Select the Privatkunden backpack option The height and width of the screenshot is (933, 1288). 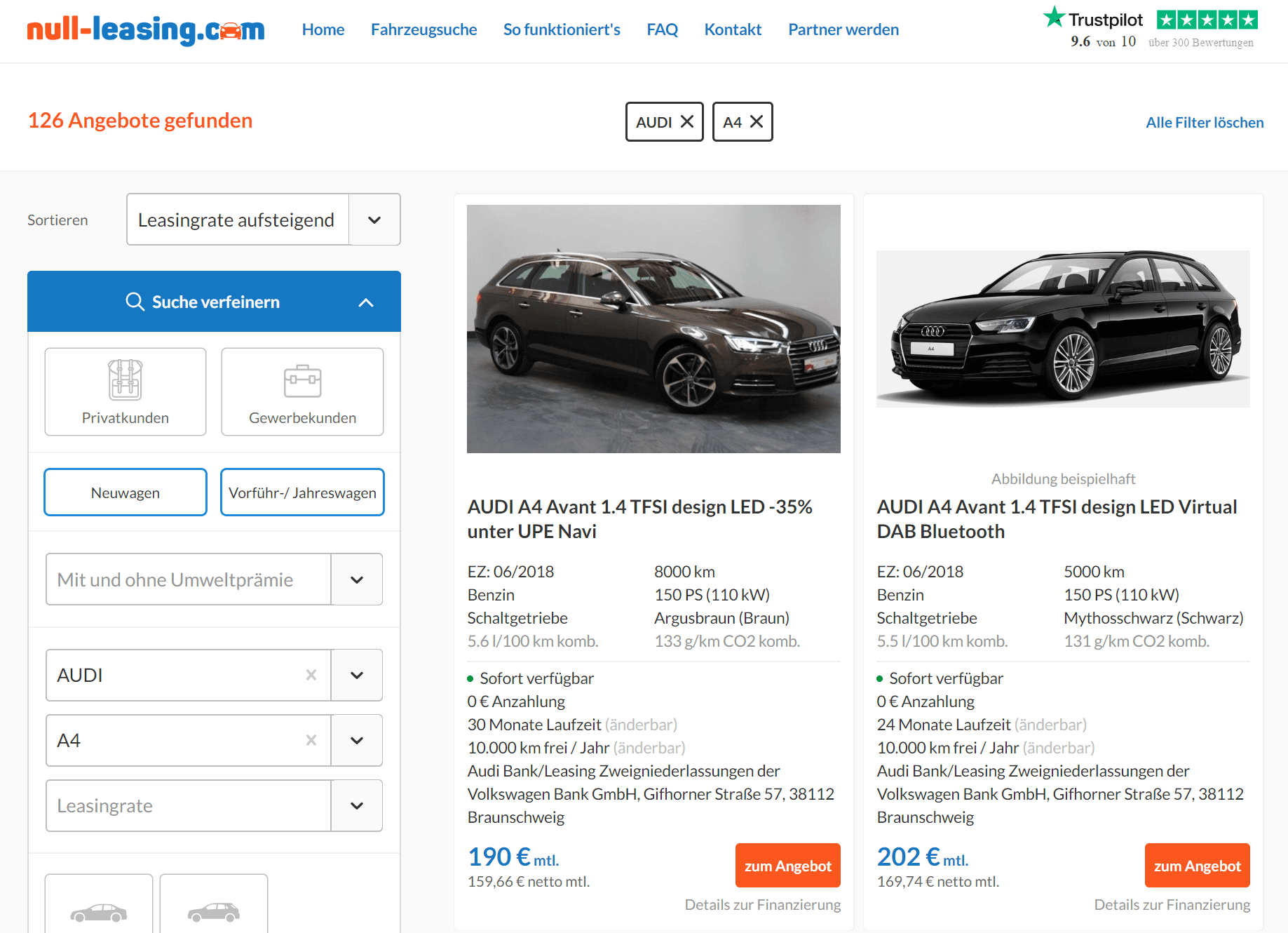pyautogui.click(x=126, y=391)
